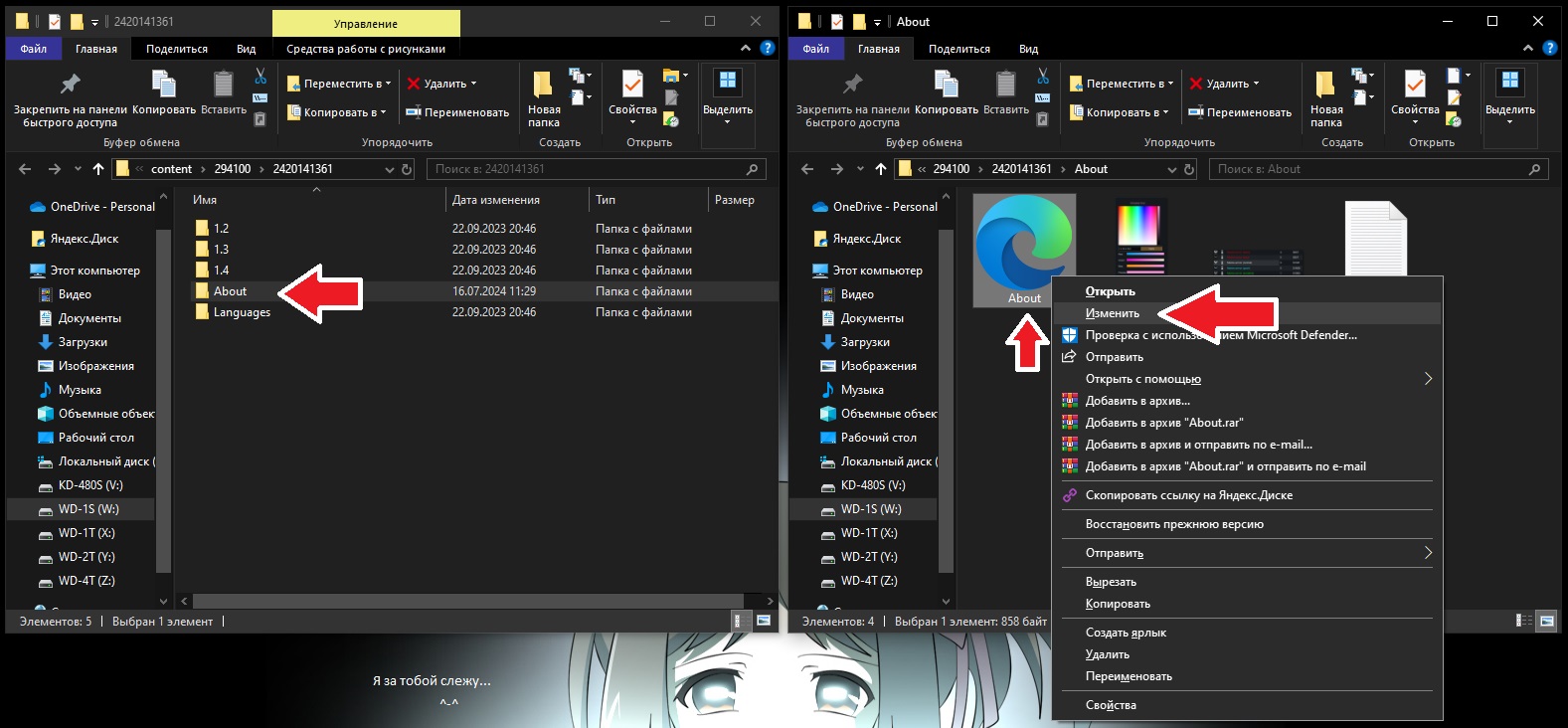Image resolution: width=1568 pixels, height=728 pixels.
Task: Click WinRAR entry Добавить в архив...
Action: pyautogui.click(x=1137, y=401)
